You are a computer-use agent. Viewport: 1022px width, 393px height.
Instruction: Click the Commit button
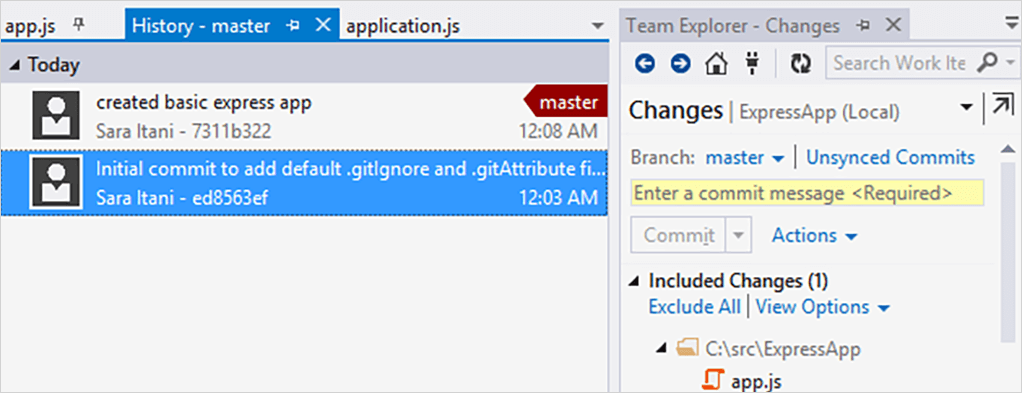pos(679,235)
